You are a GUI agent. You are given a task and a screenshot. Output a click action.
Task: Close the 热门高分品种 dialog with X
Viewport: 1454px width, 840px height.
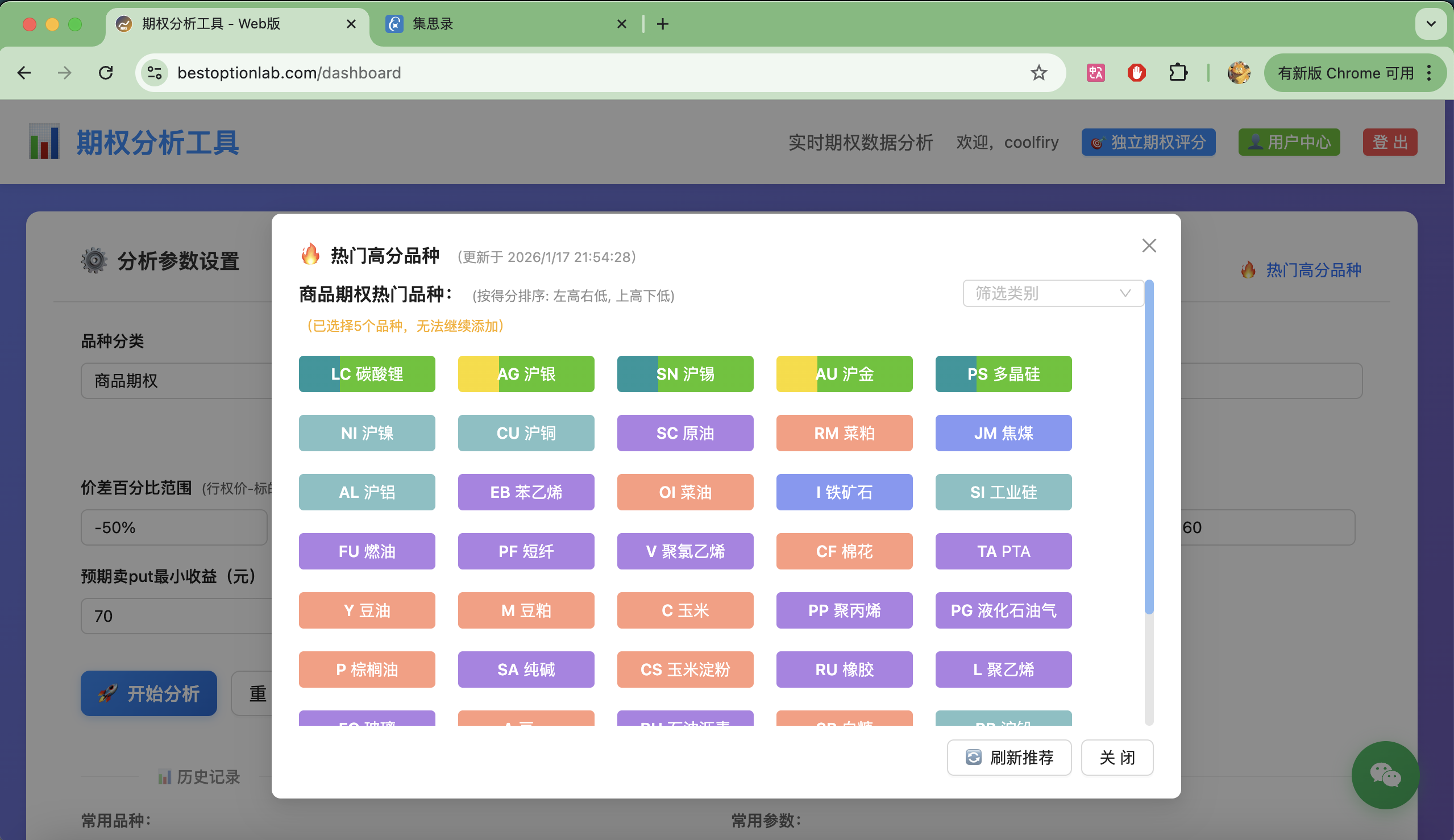point(1149,246)
